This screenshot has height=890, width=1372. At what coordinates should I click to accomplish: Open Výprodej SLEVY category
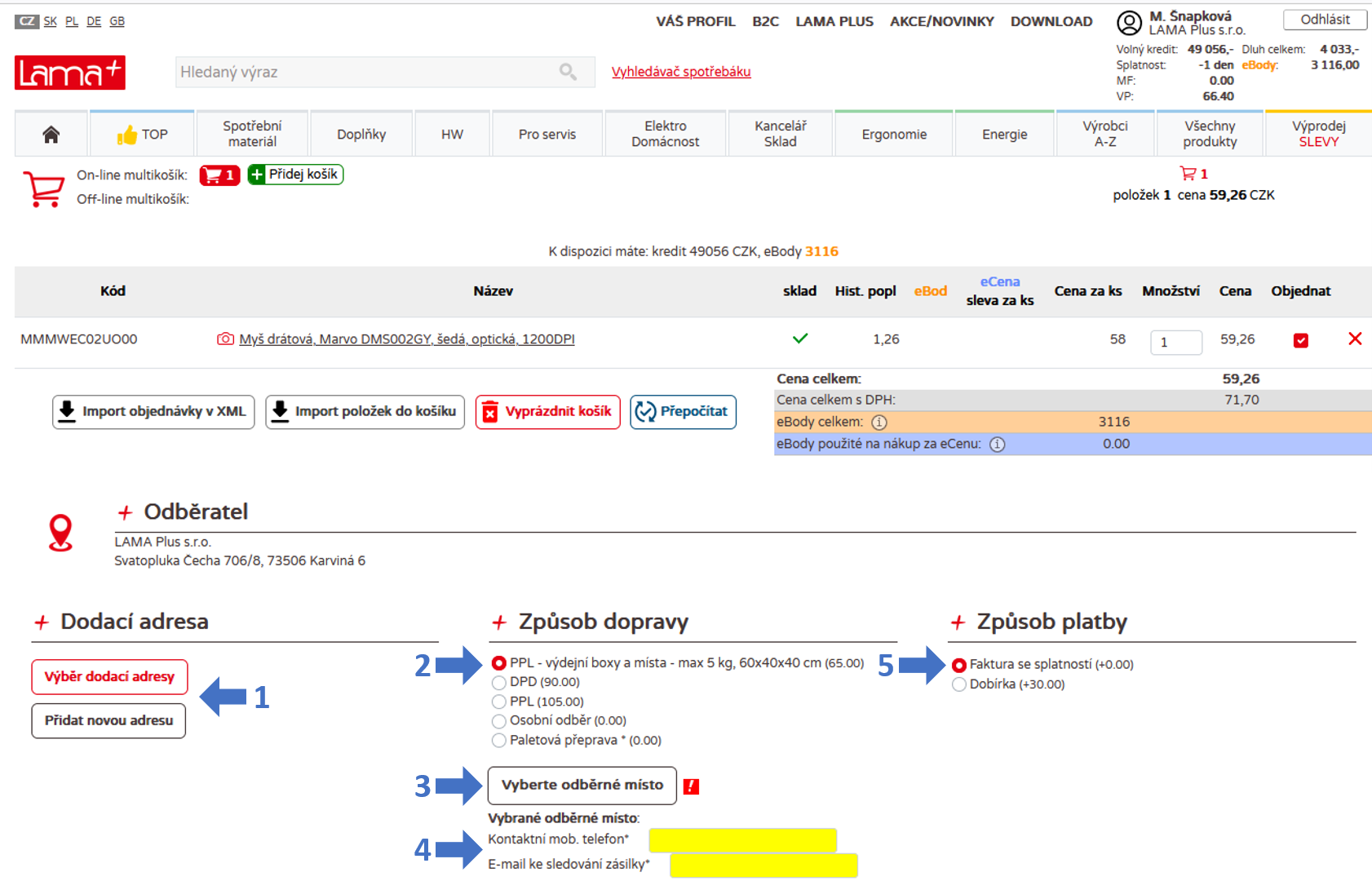click(x=1318, y=134)
